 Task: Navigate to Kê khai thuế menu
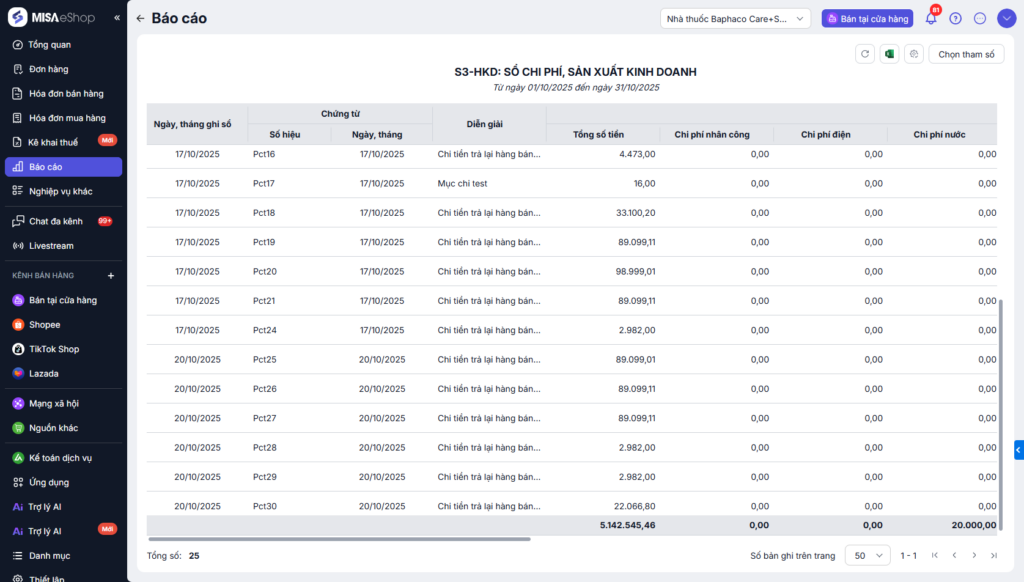tap(53, 142)
